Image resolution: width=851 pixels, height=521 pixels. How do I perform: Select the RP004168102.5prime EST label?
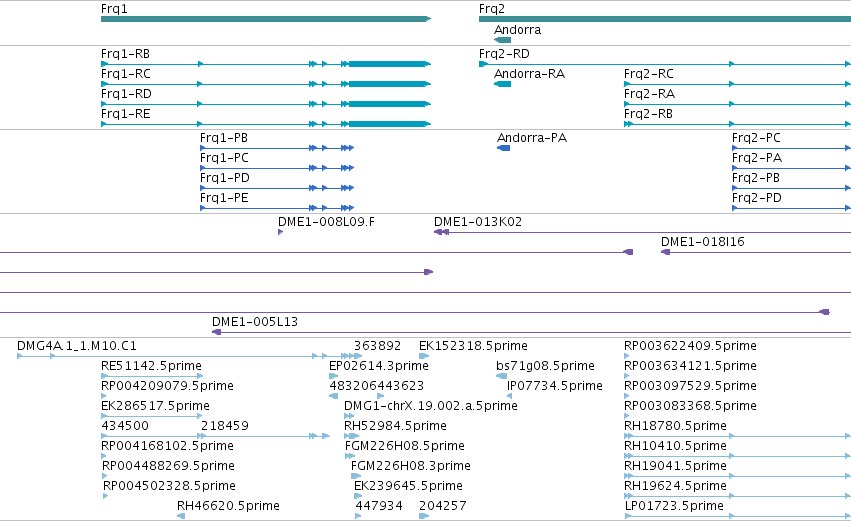tap(167, 446)
